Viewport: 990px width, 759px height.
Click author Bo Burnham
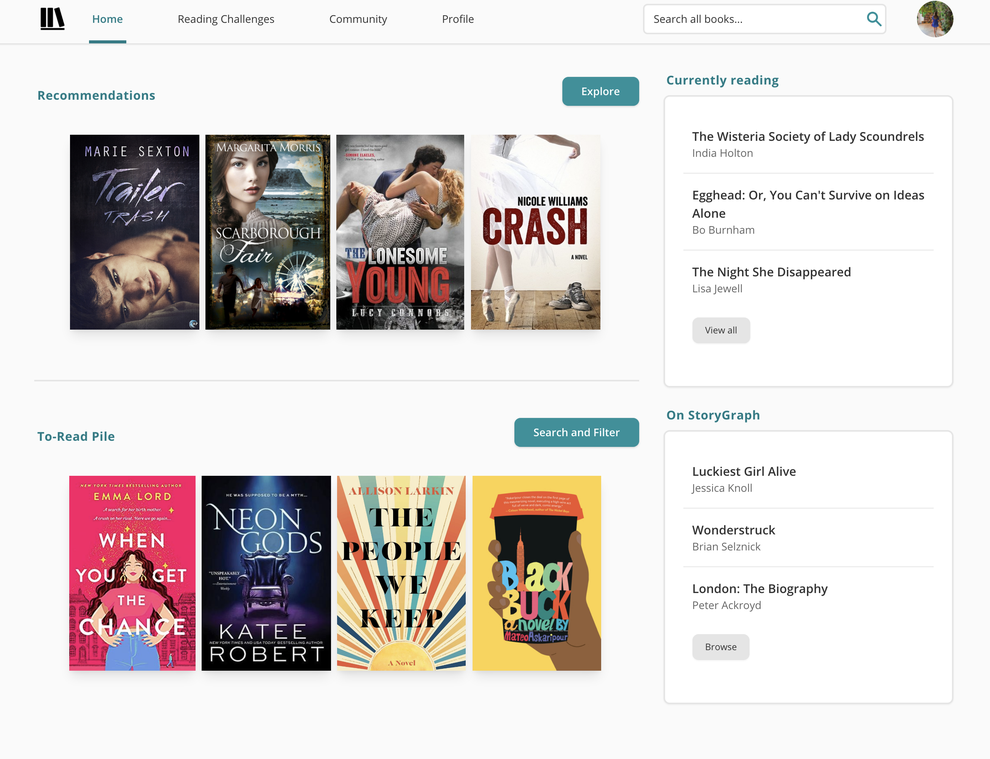click(x=723, y=230)
